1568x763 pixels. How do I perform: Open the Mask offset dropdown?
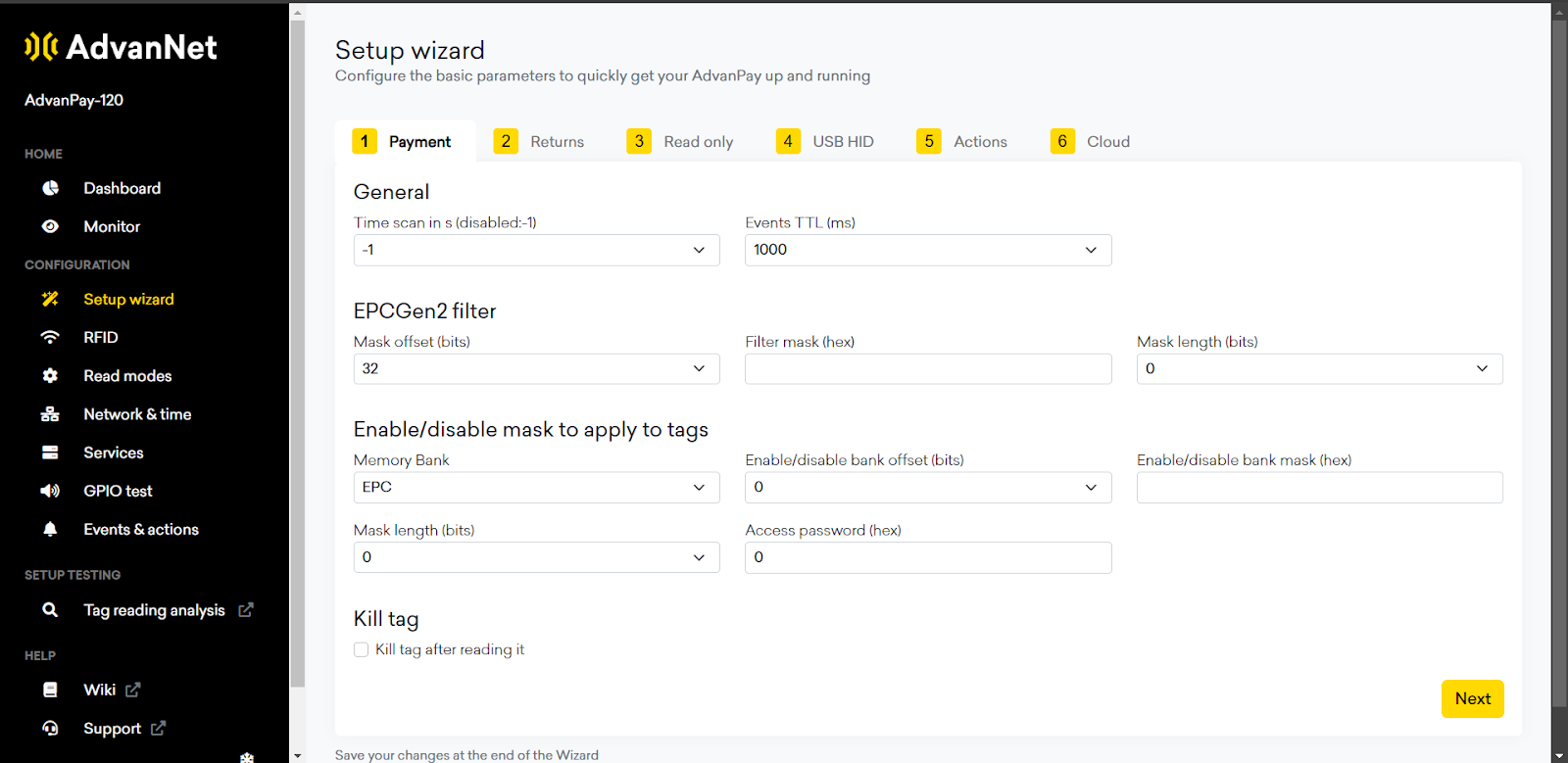536,369
